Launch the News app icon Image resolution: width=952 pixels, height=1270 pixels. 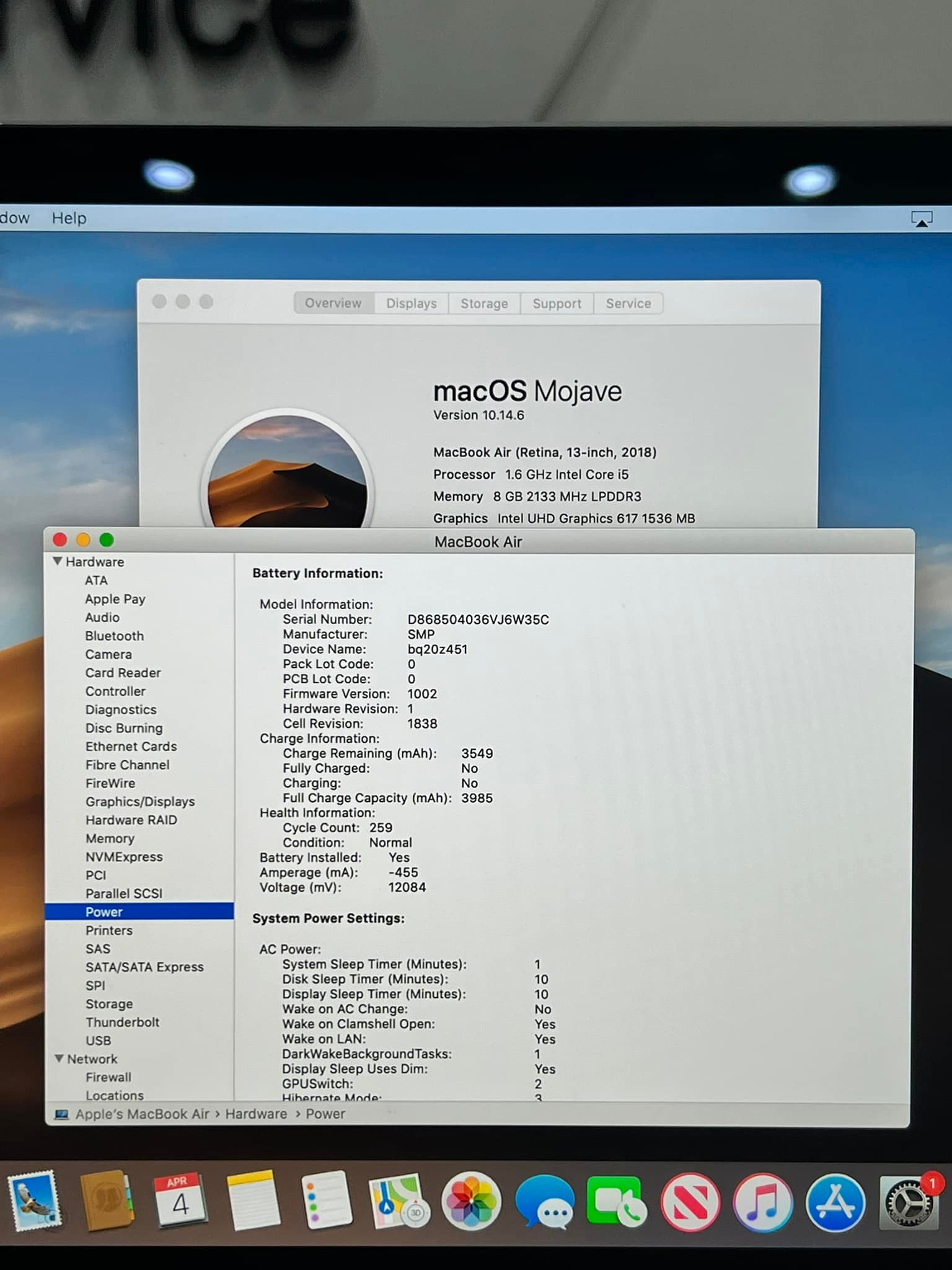pyautogui.click(x=690, y=1202)
